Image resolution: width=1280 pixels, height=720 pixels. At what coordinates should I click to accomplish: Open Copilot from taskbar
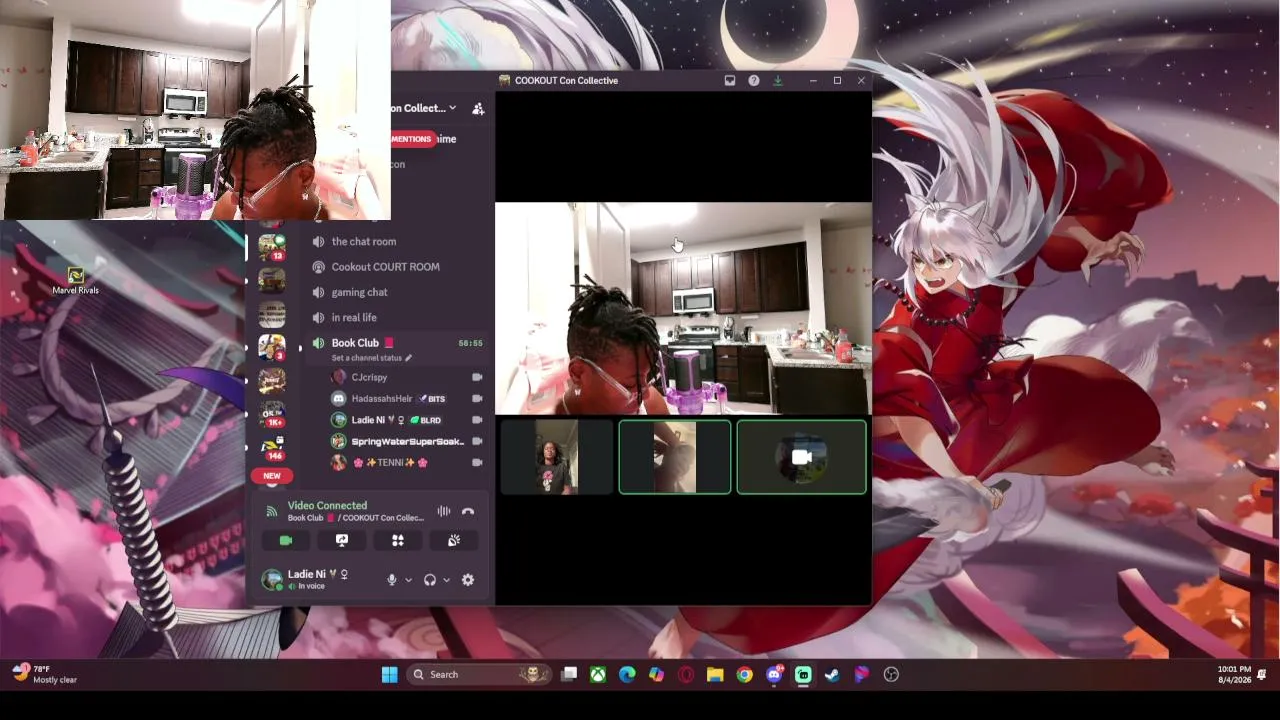(656, 675)
